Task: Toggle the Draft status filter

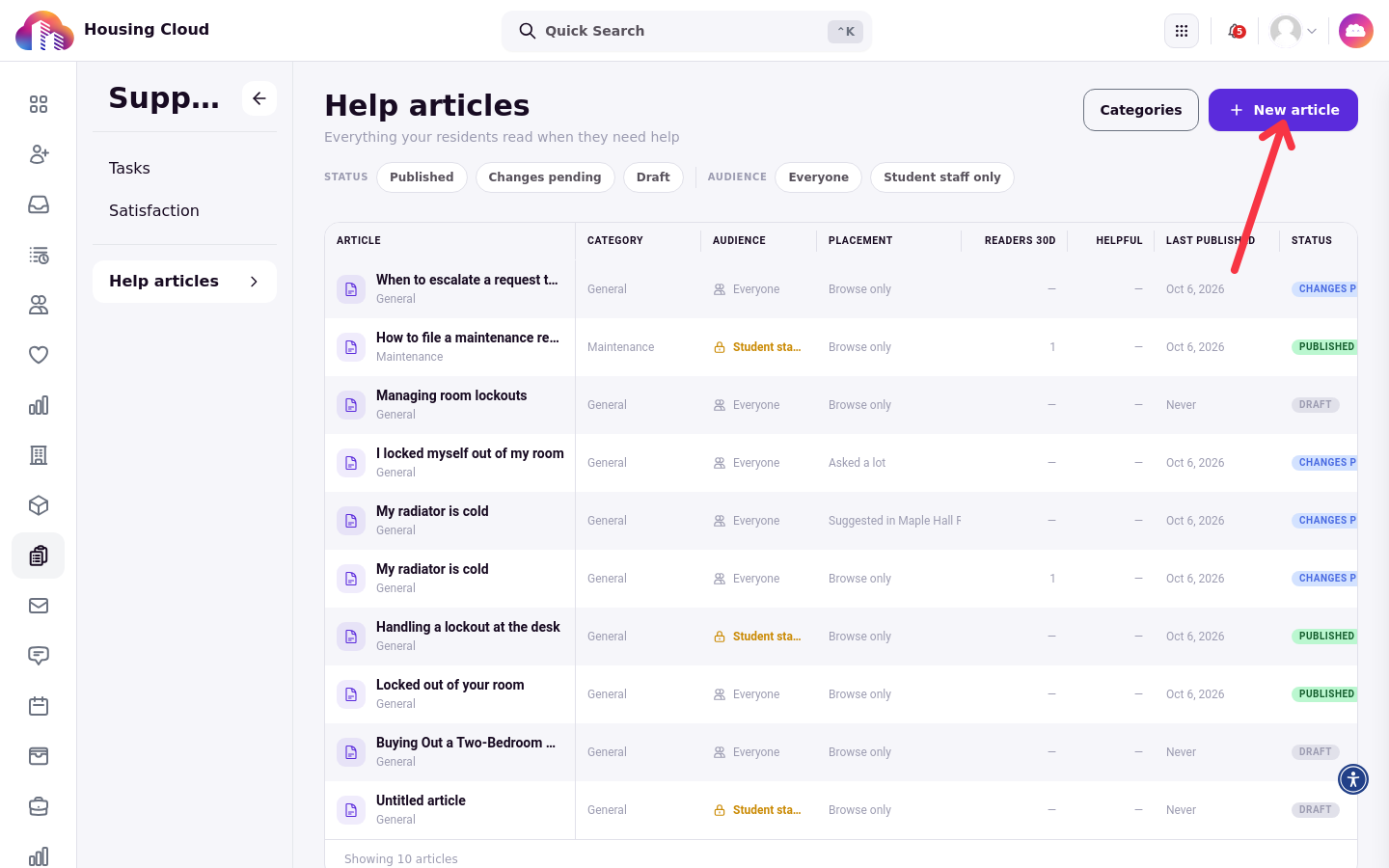Action: 653,177
